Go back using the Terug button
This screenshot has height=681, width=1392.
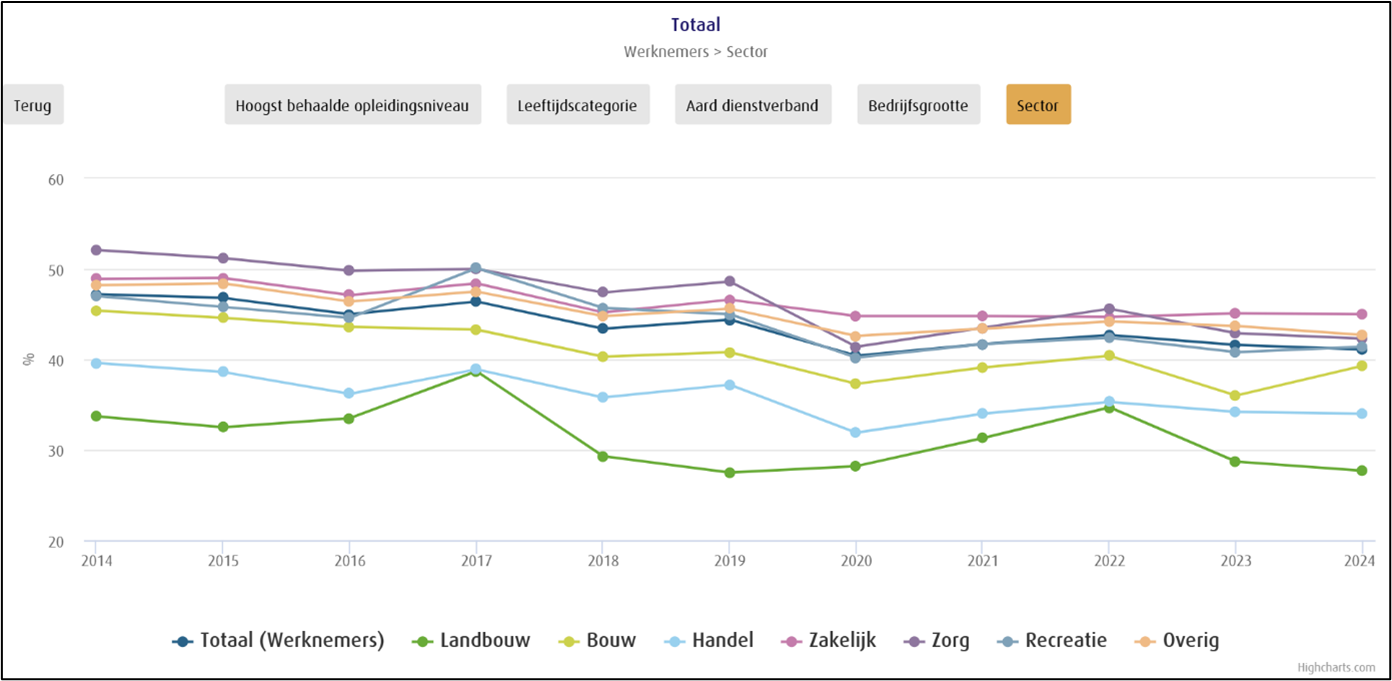coord(33,104)
